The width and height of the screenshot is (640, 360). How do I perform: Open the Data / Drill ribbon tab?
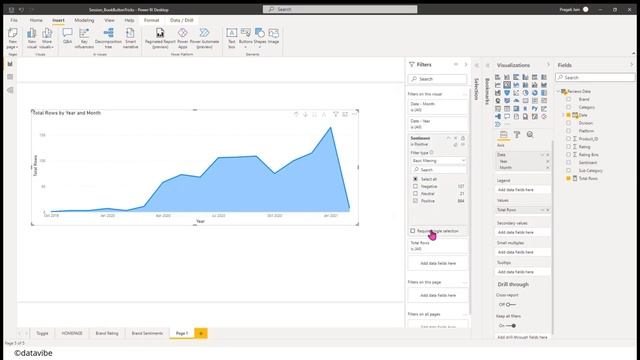tap(182, 20)
